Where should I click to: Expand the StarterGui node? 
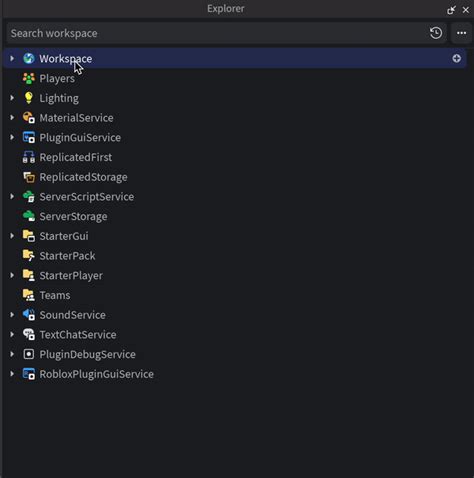pos(12,236)
